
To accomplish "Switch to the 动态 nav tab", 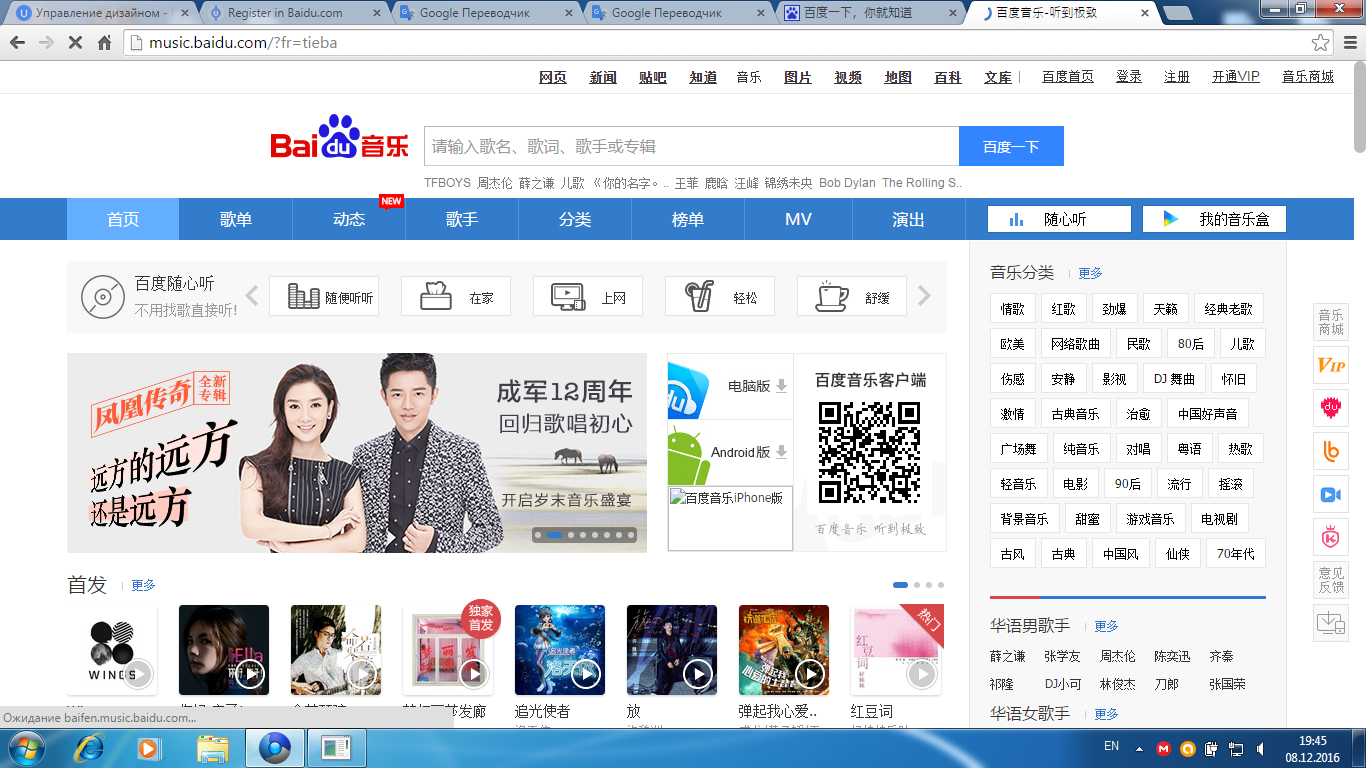I will (349, 219).
